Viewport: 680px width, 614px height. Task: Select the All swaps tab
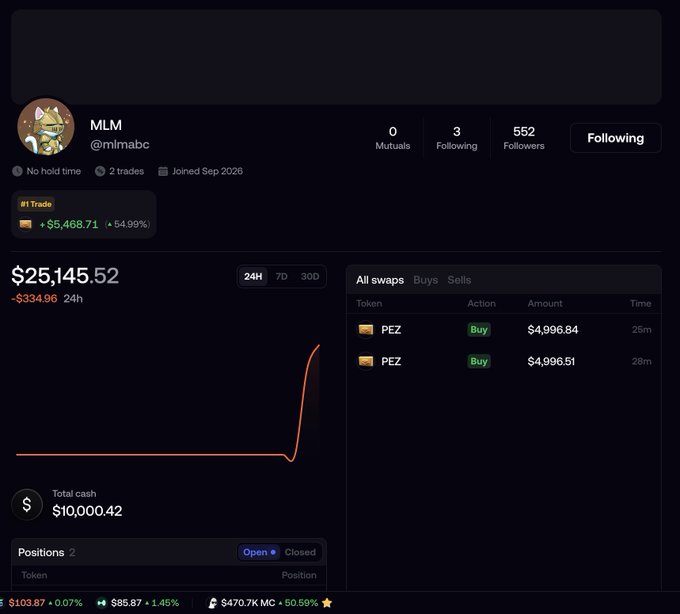point(380,280)
